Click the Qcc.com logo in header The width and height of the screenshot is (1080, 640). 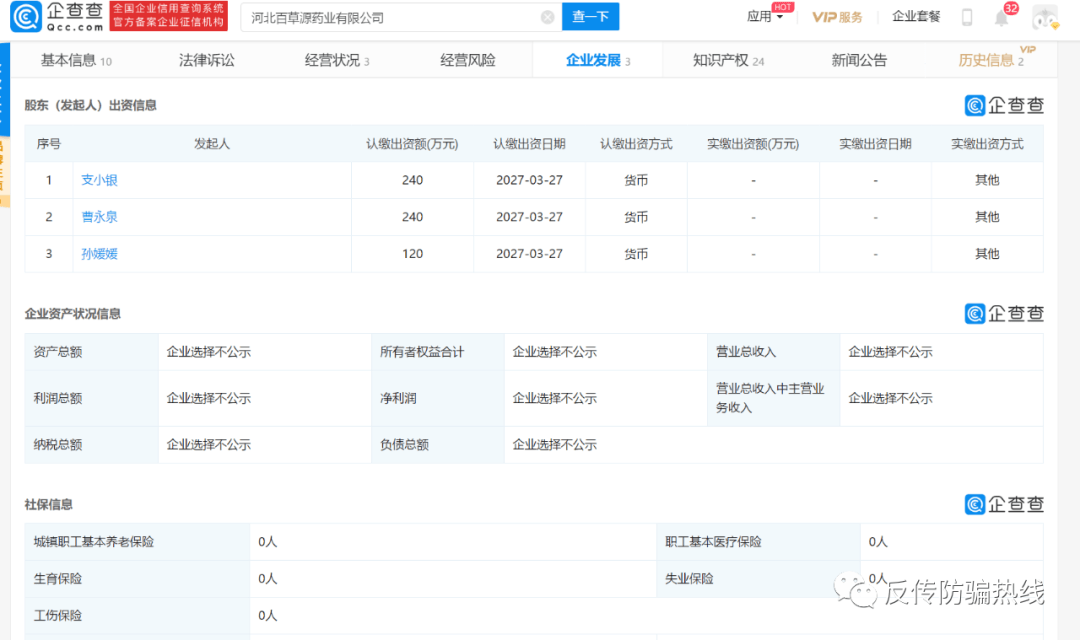(57, 17)
